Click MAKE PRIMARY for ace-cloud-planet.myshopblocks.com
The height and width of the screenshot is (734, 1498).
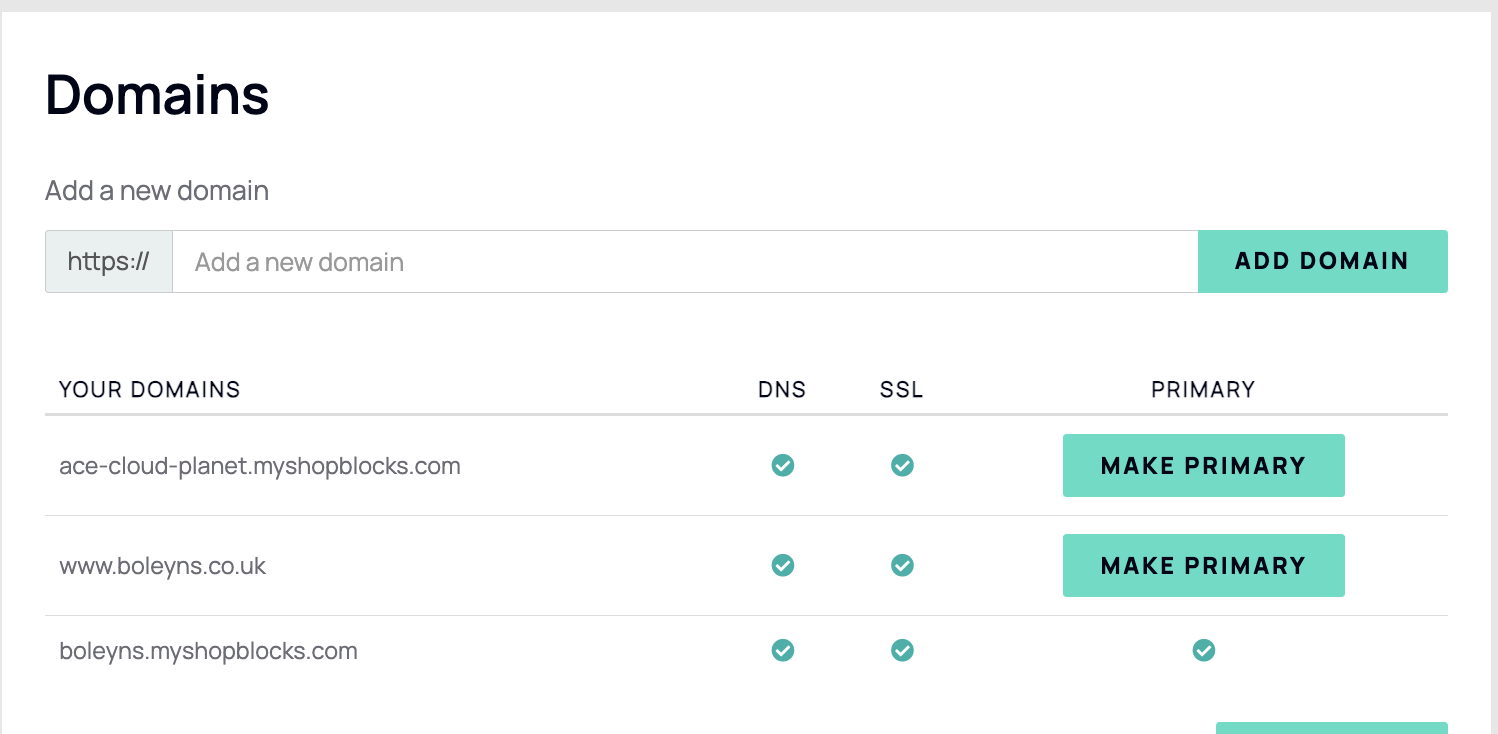pyautogui.click(x=1203, y=465)
